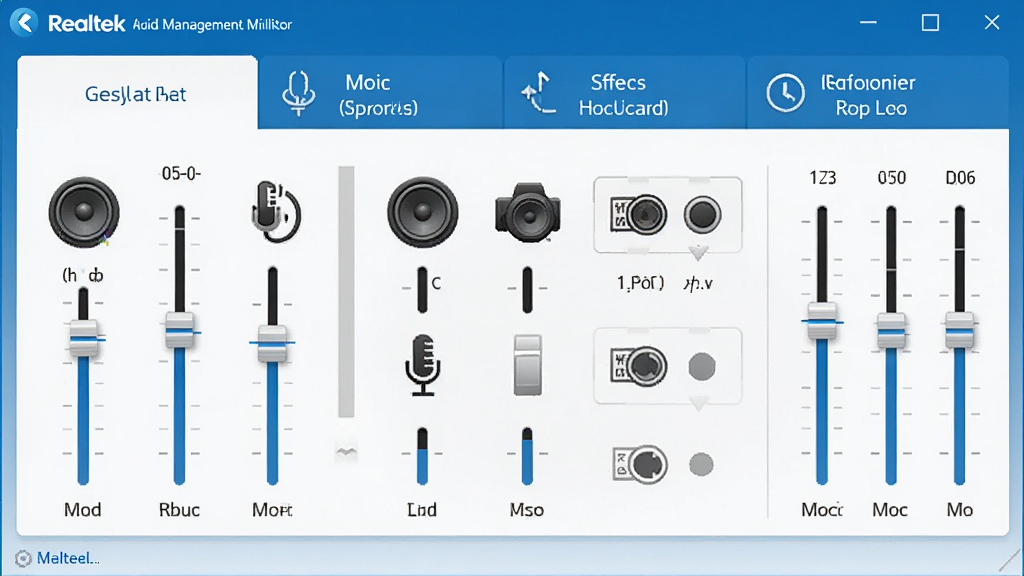Screen dimensions: 1024x576
Task: Click the microphone icon in Moic tab
Action: pos(298,93)
